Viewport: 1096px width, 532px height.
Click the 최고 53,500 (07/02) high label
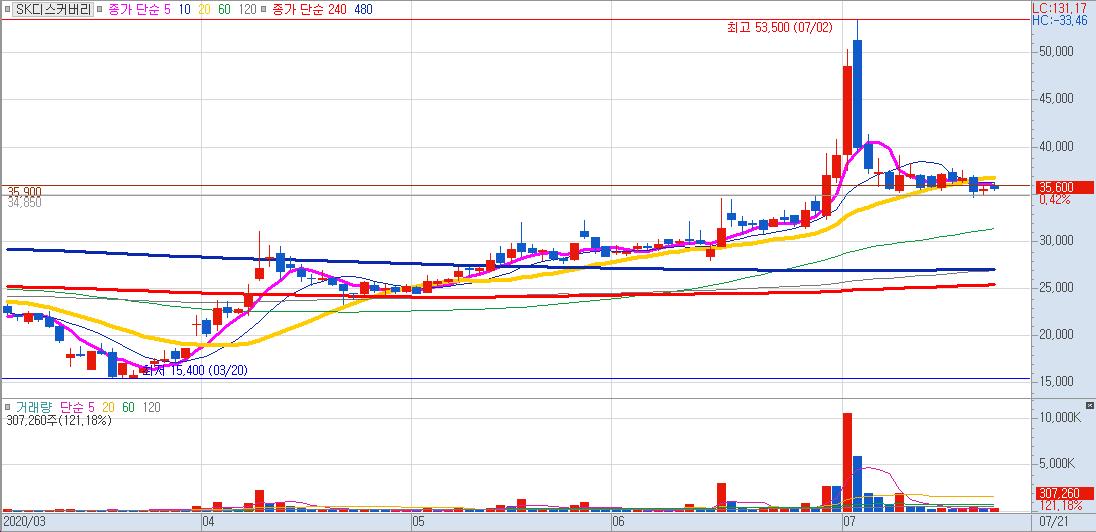[x=779, y=28]
